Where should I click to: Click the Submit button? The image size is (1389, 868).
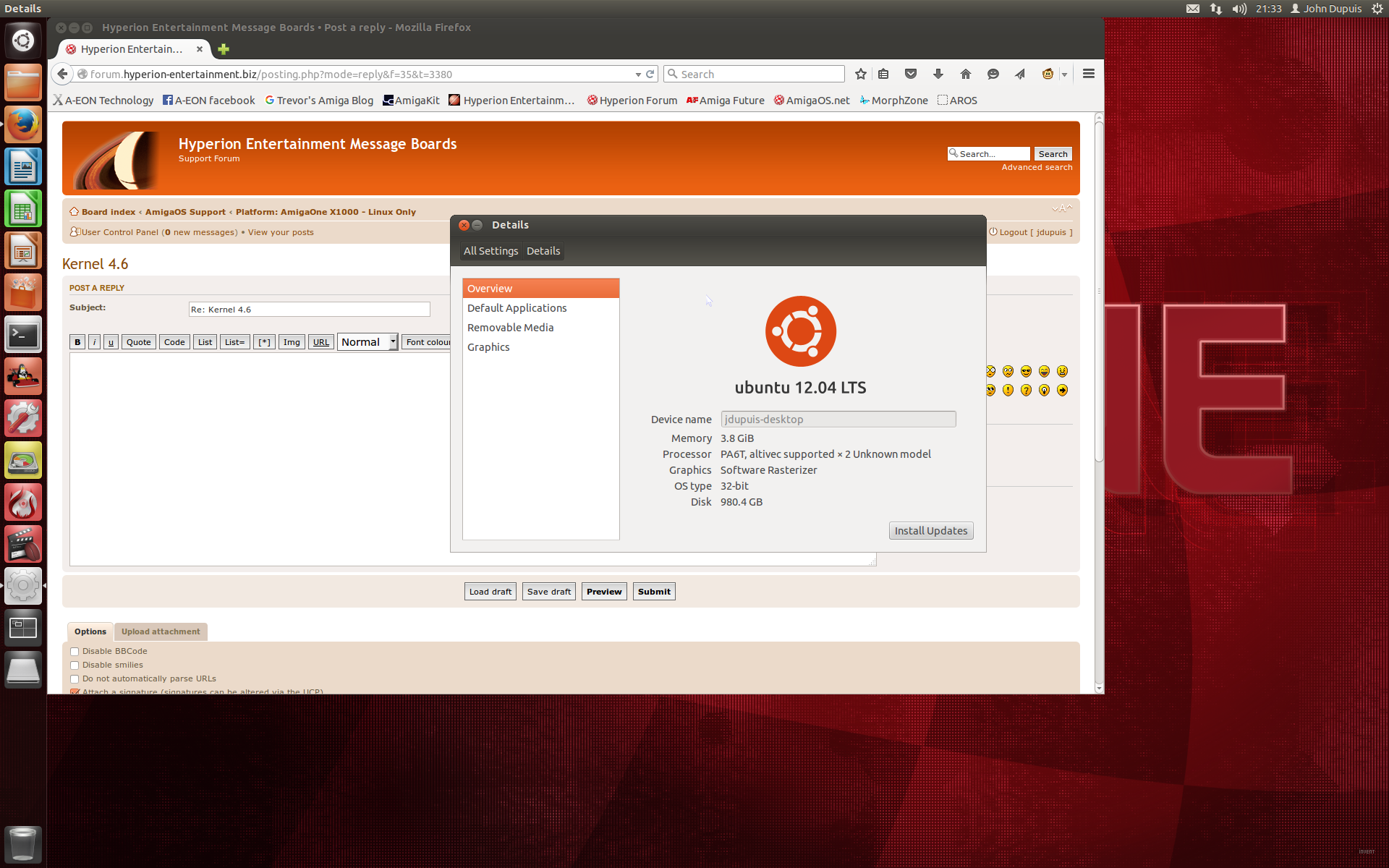(654, 592)
